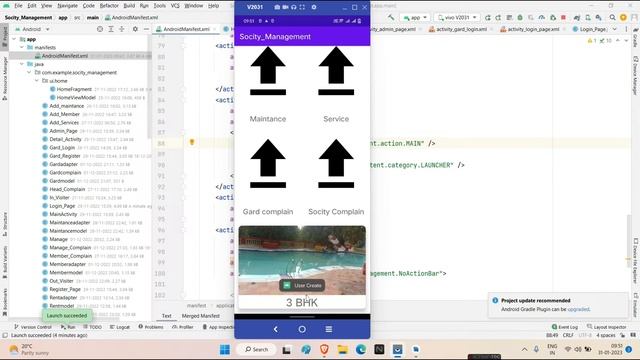The height and width of the screenshot is (360, 640).
Task: Click the camera screenshot icon in V2031 titlebar
Action: click(277, 7)
